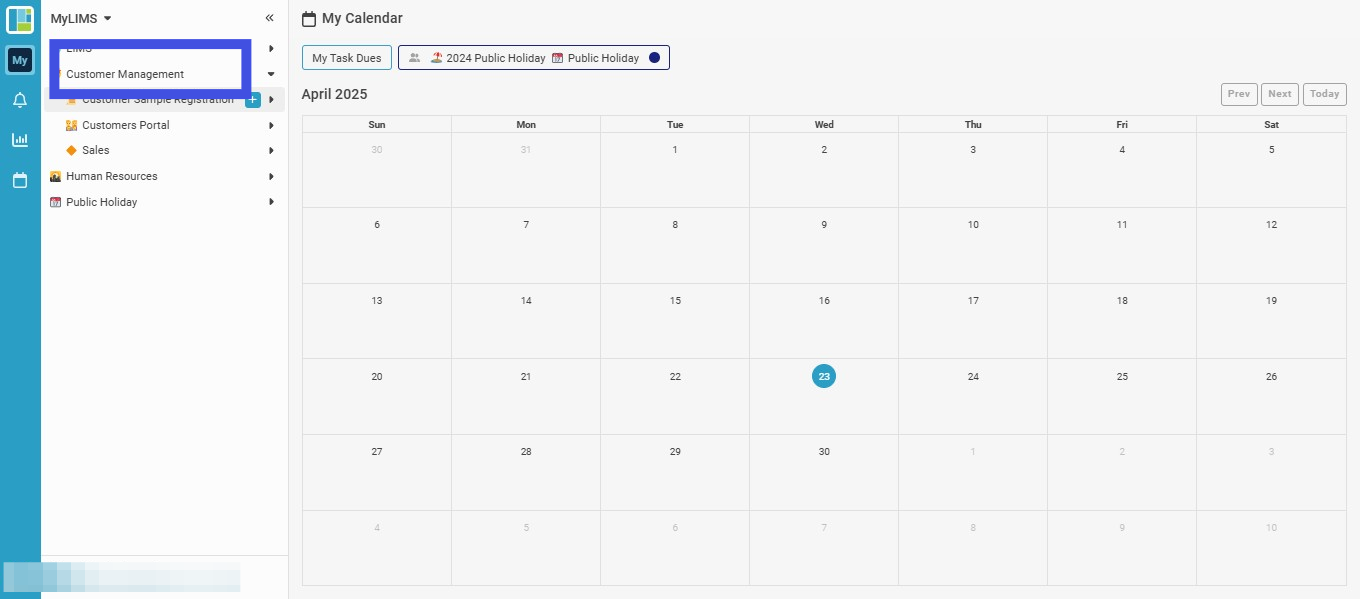The width and height of the screenshot is (1360, 599).
Task: Select April 15 day cell
Action: point(675,321)
